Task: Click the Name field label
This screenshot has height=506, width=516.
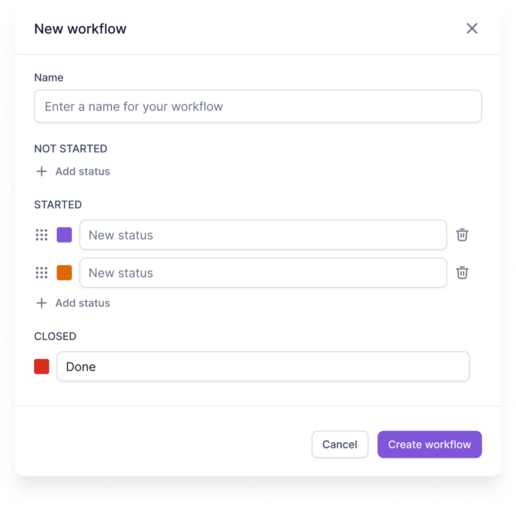Action: pos(49,78)
